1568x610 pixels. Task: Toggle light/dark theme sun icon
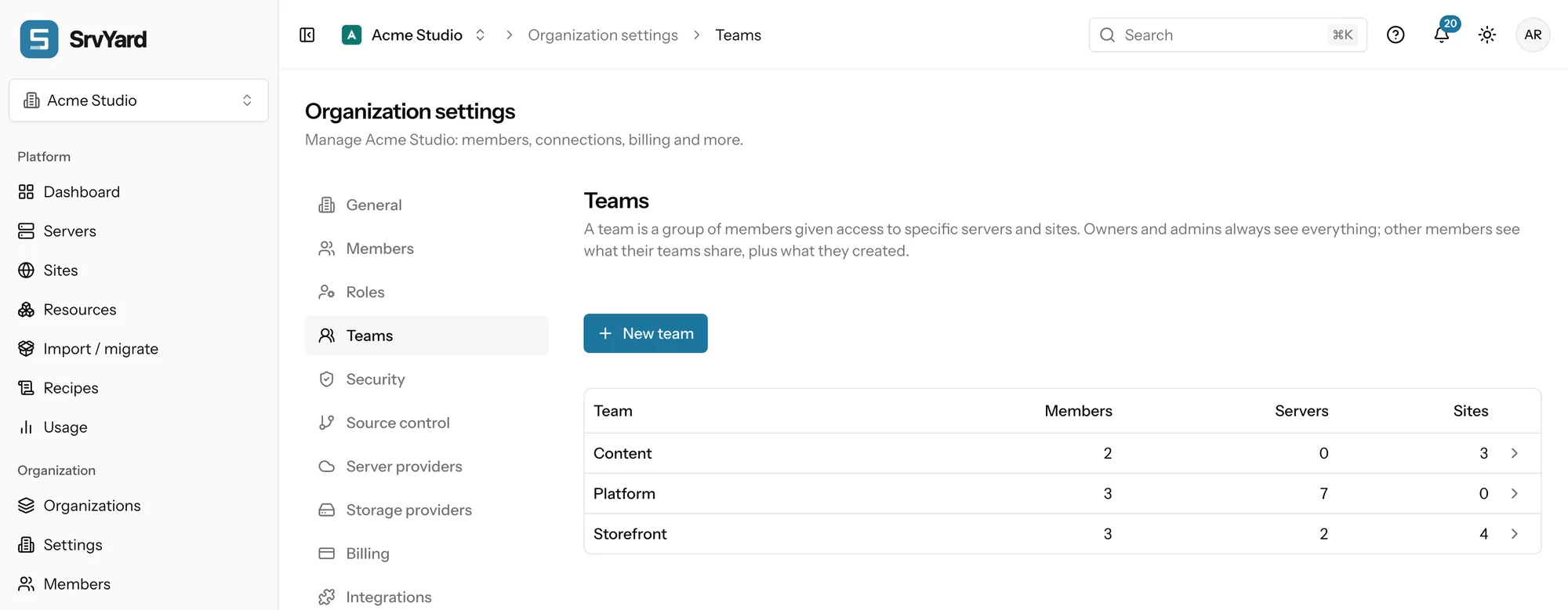(1487, 35)
